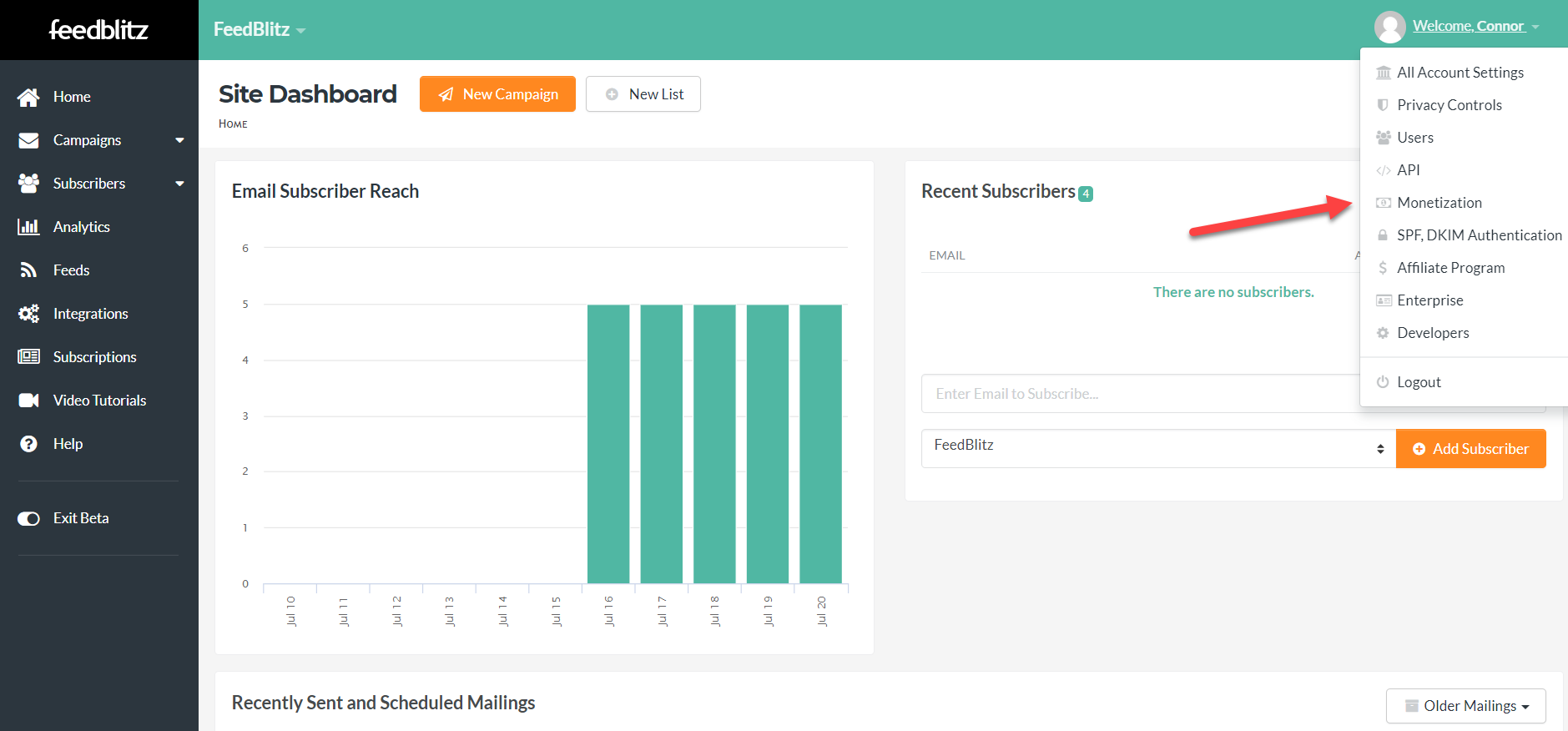The height and width of the screenshot is (731, 1568).
Task: Click the Home house icon in sidebar
Action: coord(28,97)
